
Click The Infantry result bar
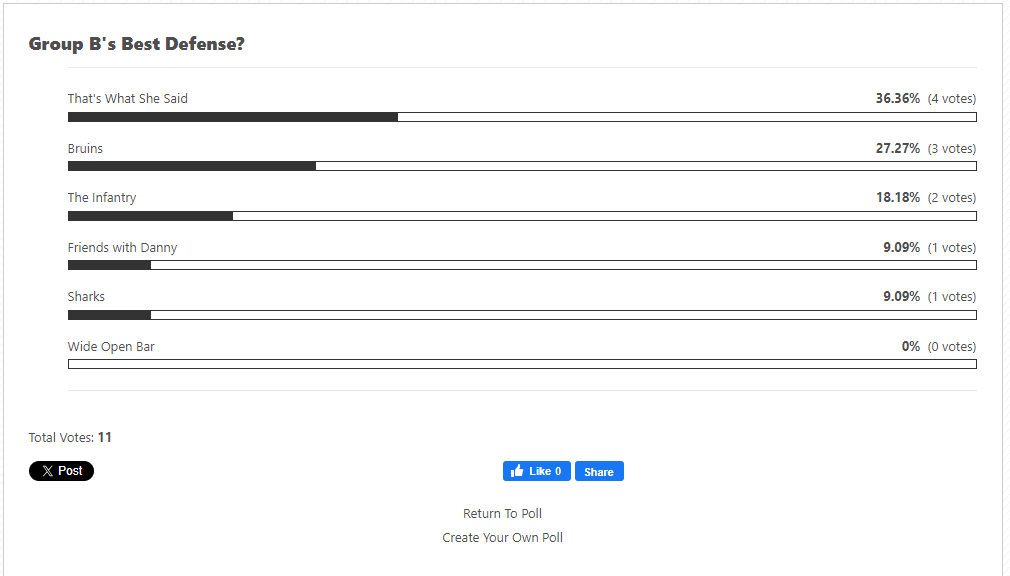coord(522,216)
